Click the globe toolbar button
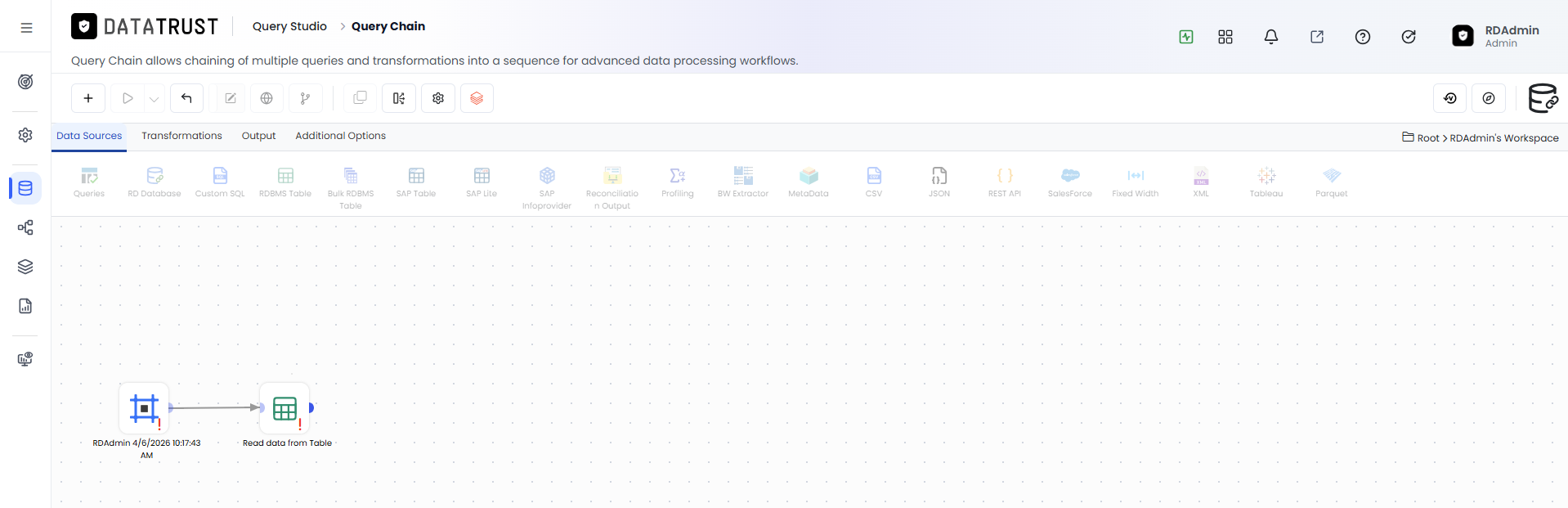Viewport: 1568px width, 508px height. [x=267, y=98]
